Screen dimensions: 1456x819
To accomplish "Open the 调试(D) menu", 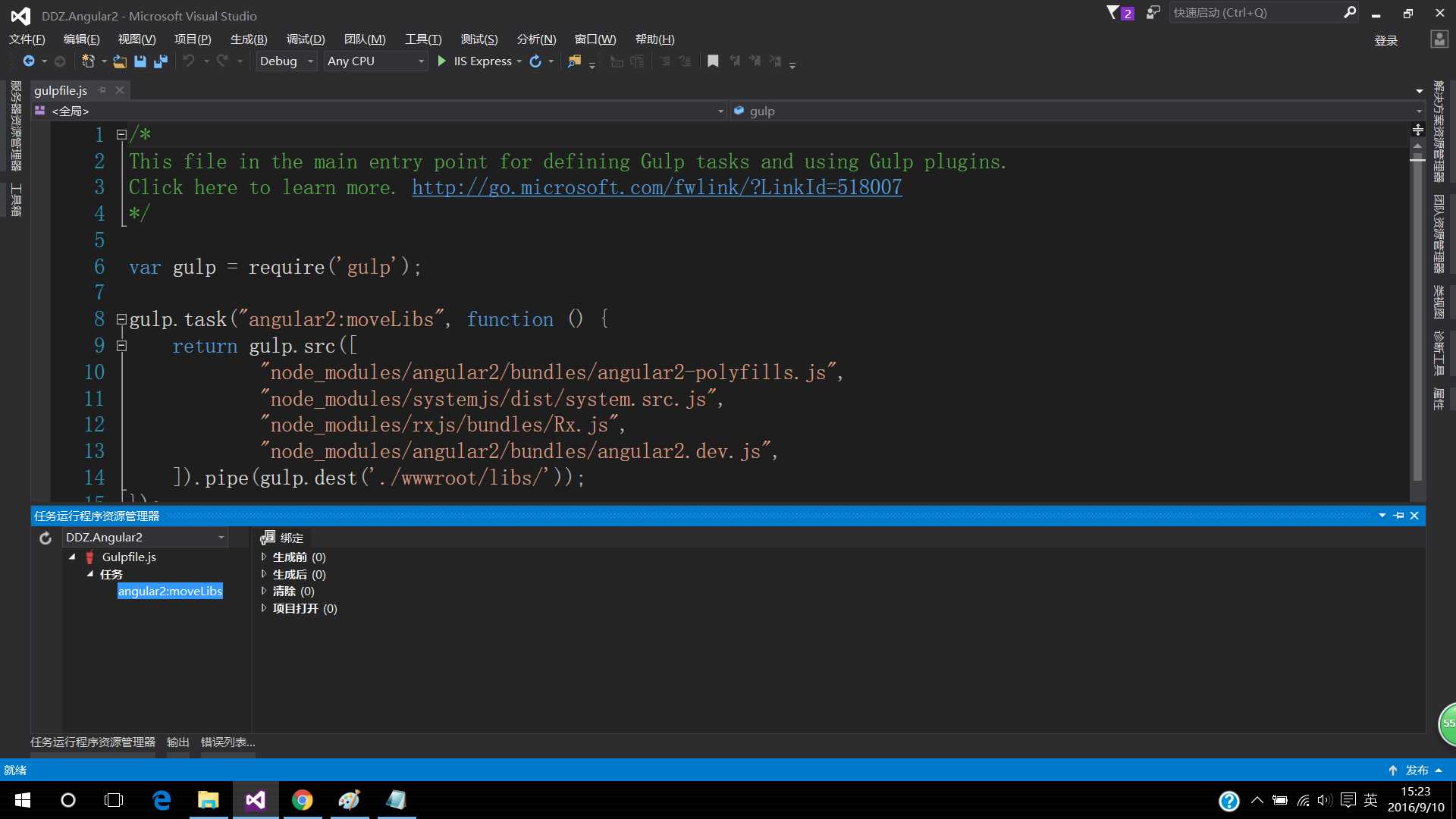I will point(306,39).
